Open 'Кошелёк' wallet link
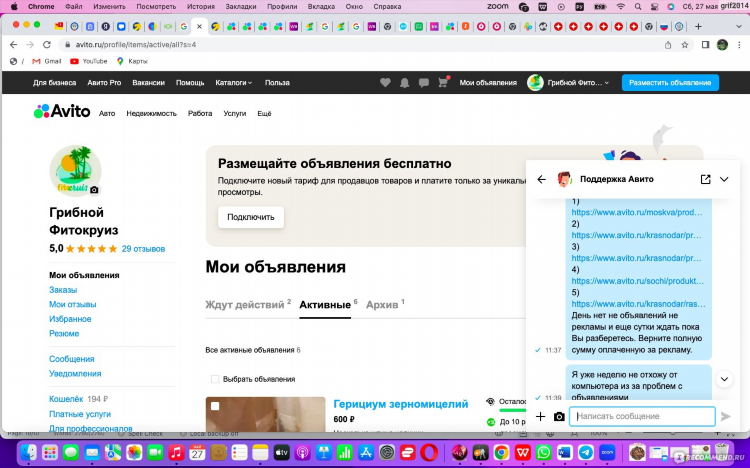This screenshot has height=468, width=750. pos(66,399)
